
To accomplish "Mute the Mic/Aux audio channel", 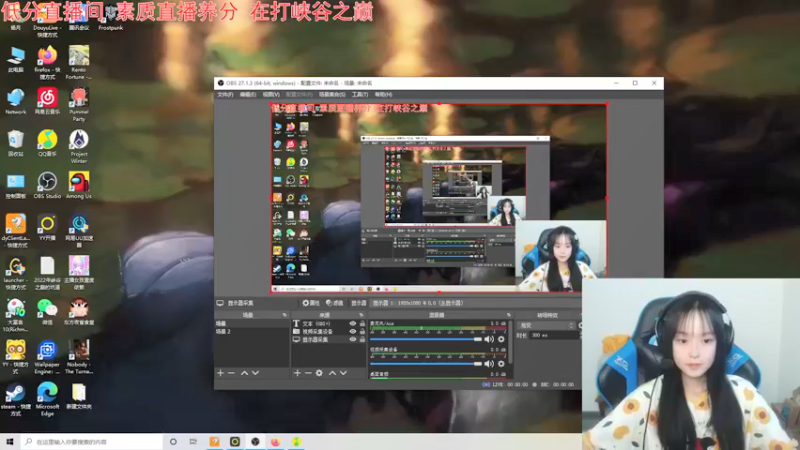I will [489, 339].
